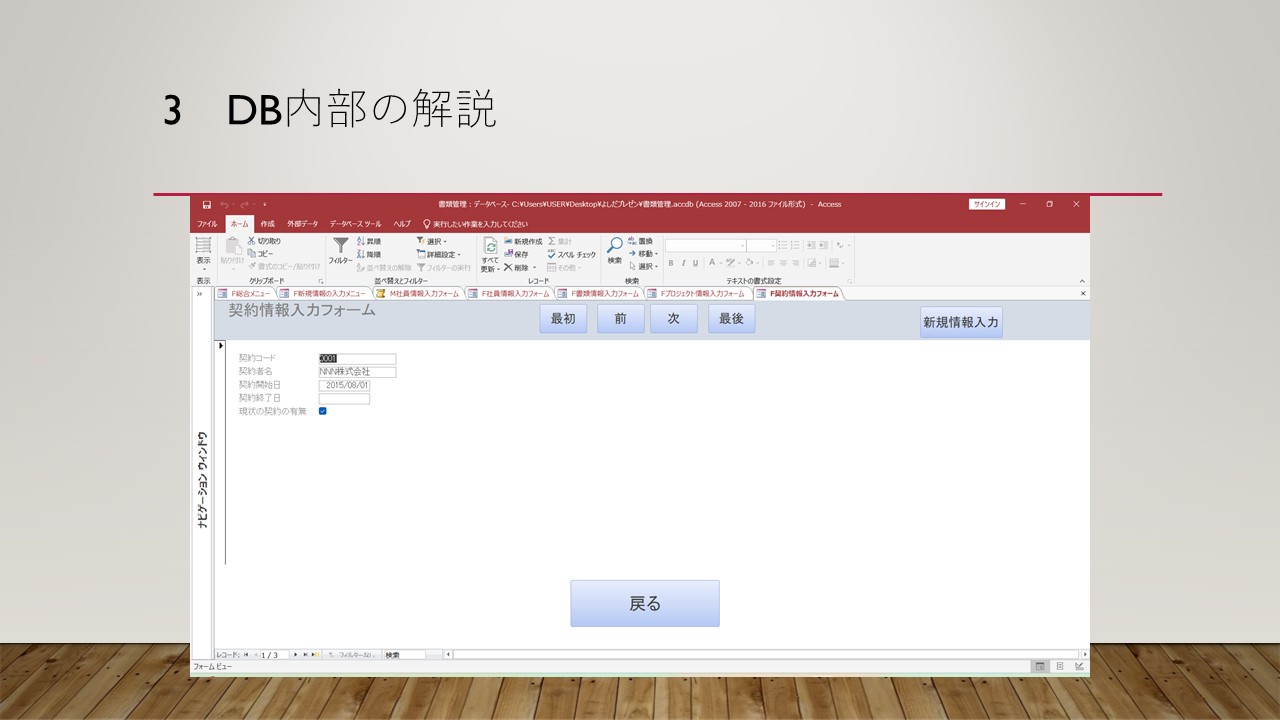Click the Filter funnel icon

[341, 246]
